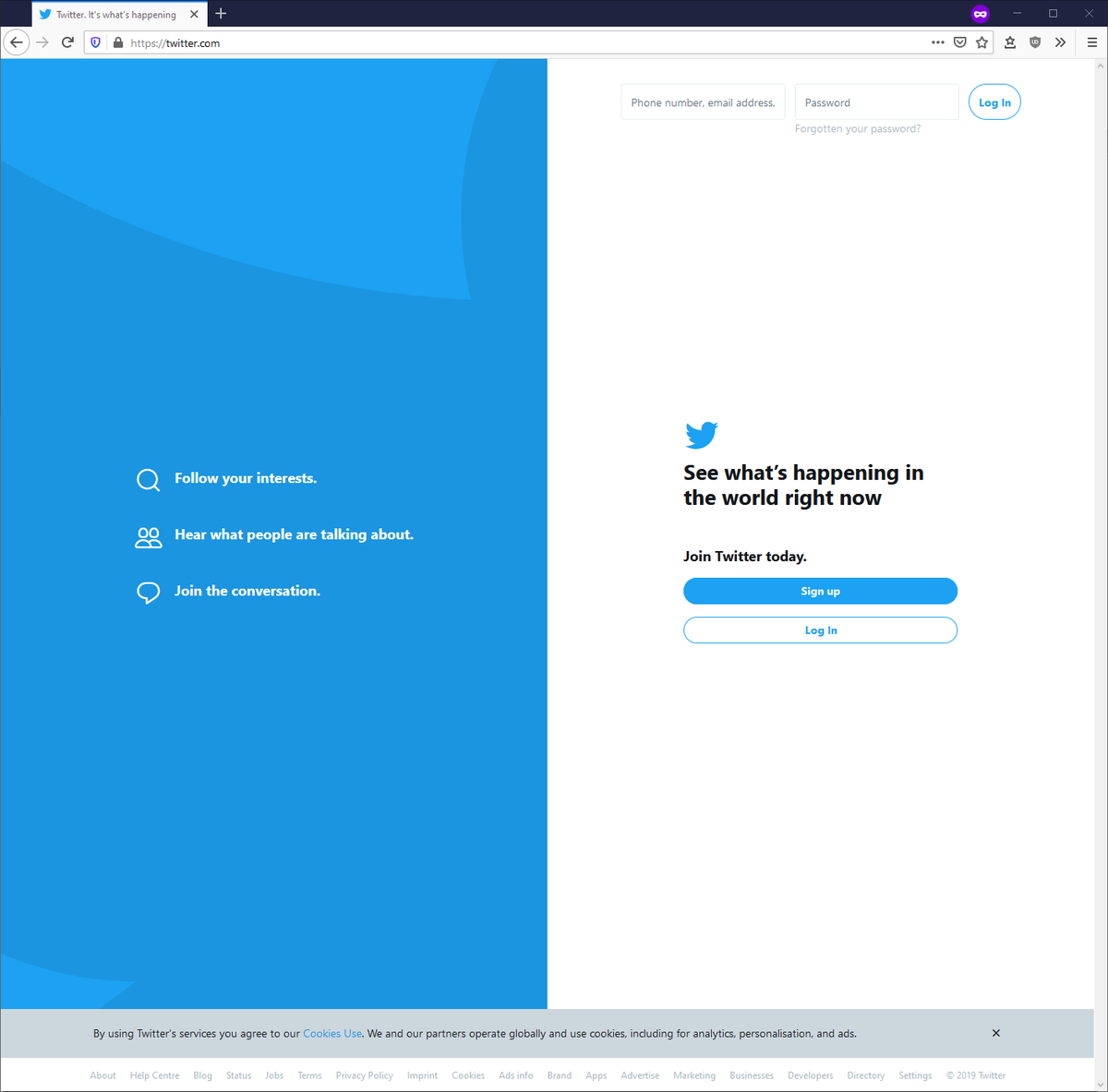1108x1092 pixels.
Task: Click the Twitter bird logo above the headline
Action: (702, 435)
